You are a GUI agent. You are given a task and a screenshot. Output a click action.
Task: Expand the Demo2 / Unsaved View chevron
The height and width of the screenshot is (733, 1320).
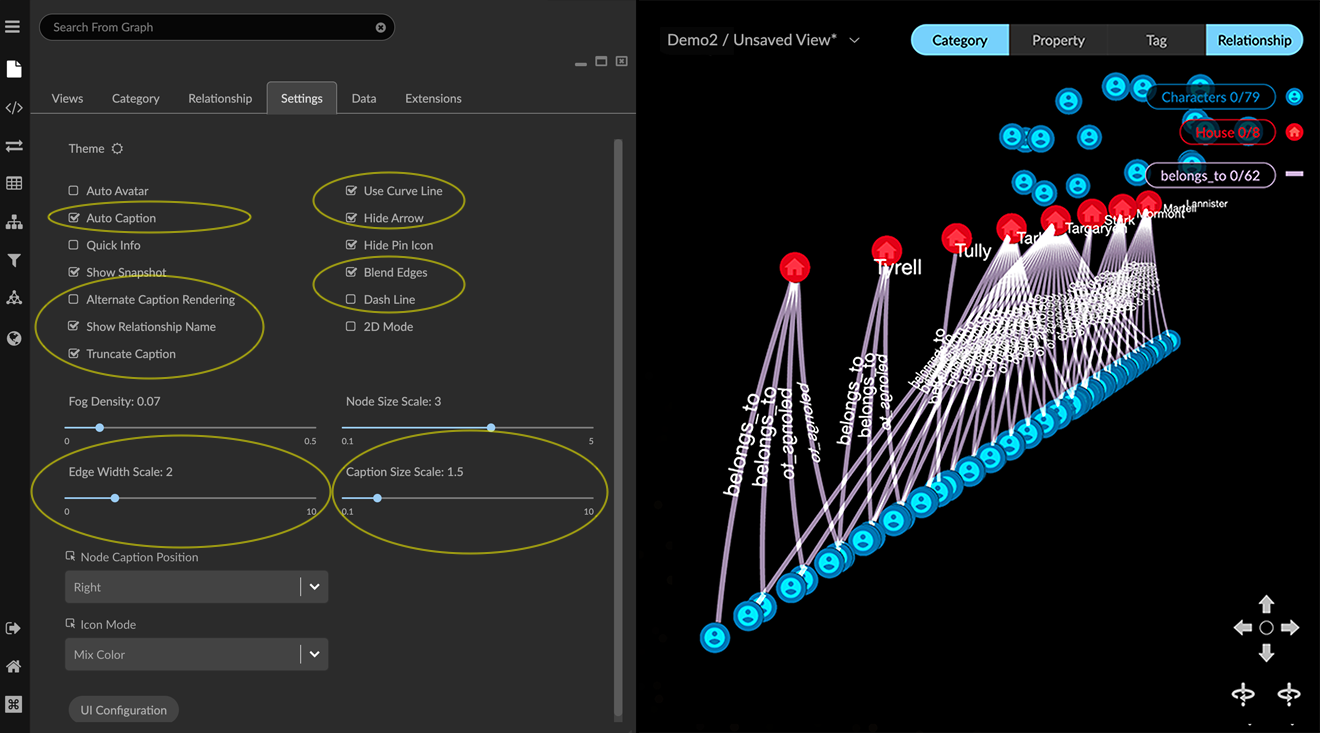[854, 40]
